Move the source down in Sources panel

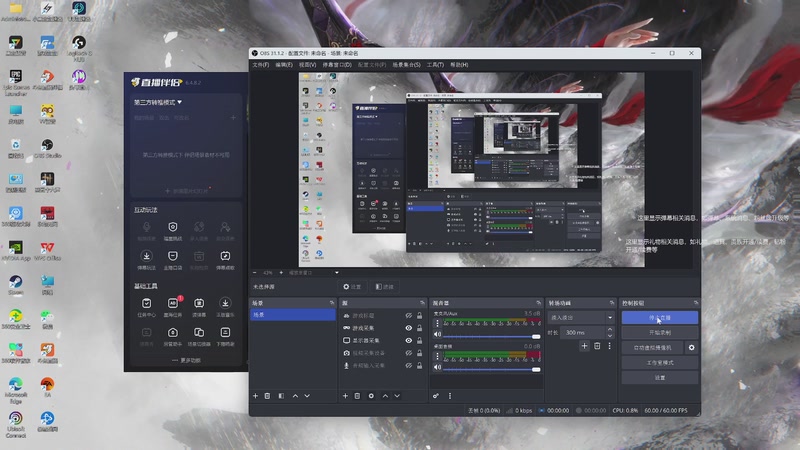[397, 396]
